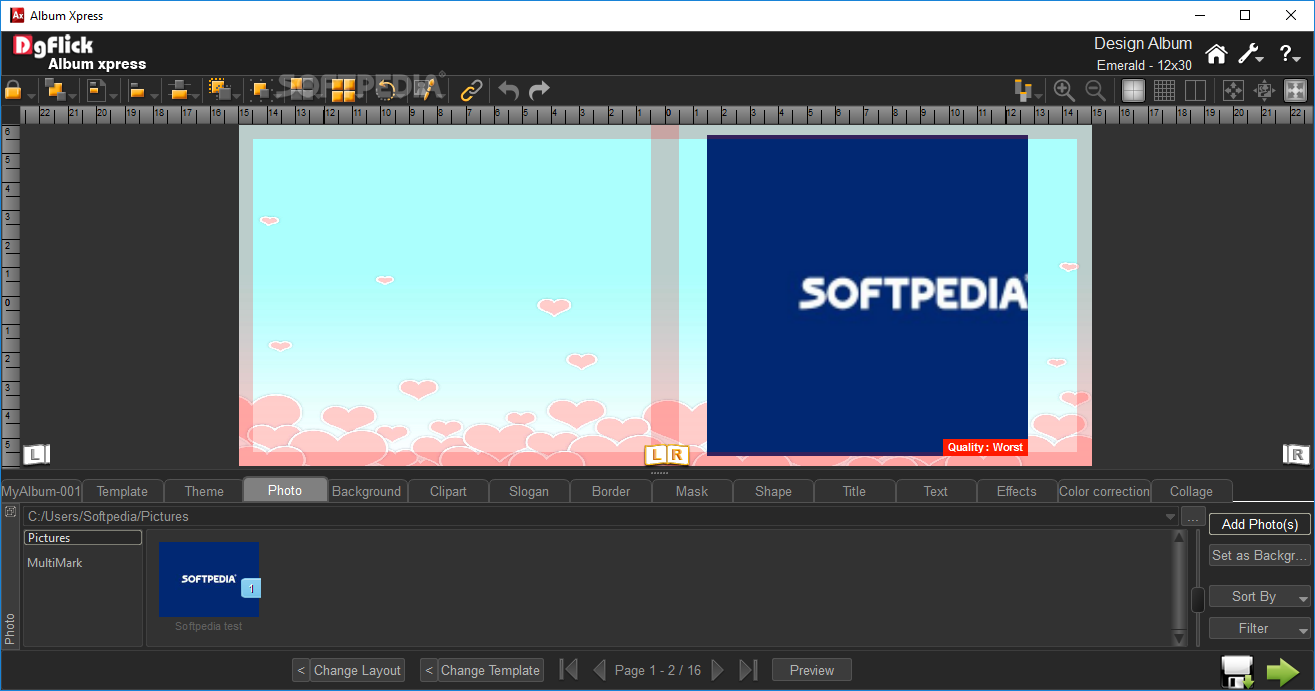The image size is (1315, 691).
Task: Click the Add Photo(s) button
Action: point(1260,524)
